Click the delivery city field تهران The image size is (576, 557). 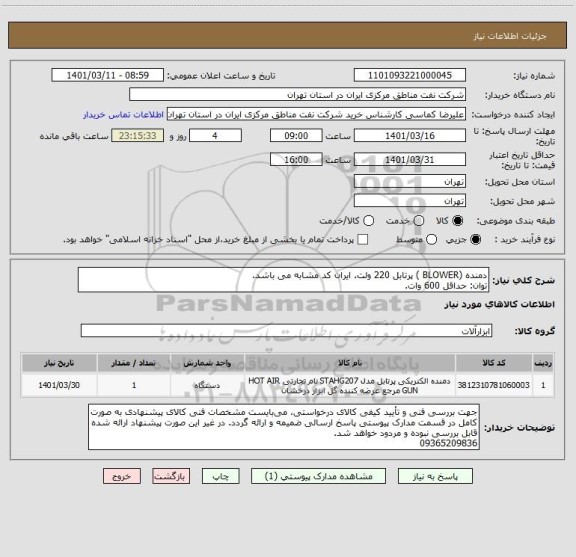coord(410,201)
